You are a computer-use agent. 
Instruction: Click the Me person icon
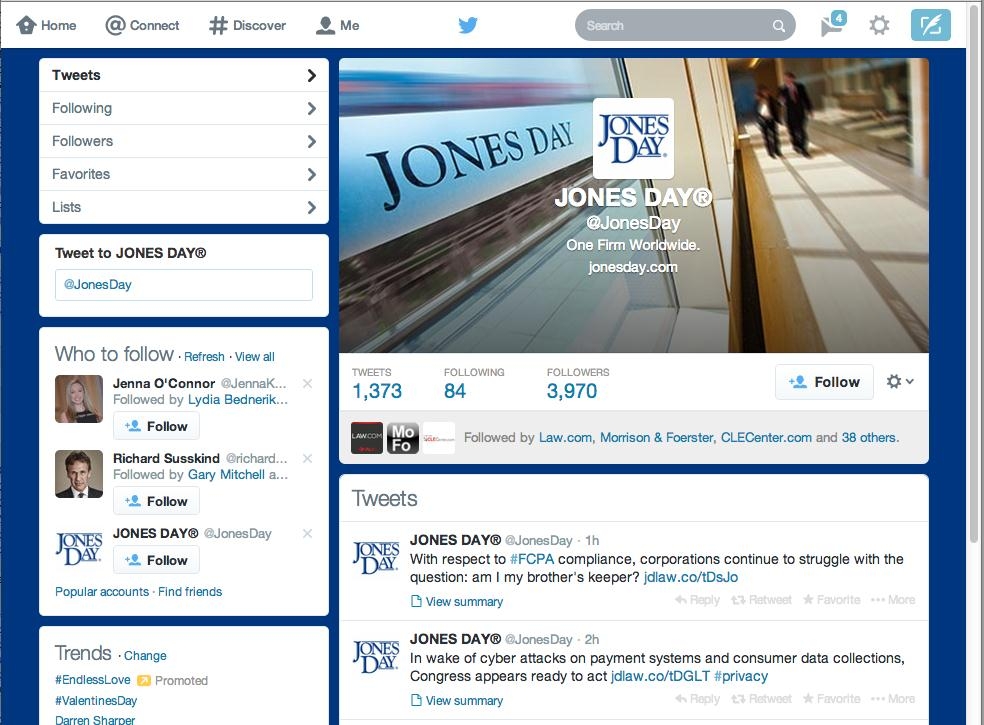(x=325, y=25)
